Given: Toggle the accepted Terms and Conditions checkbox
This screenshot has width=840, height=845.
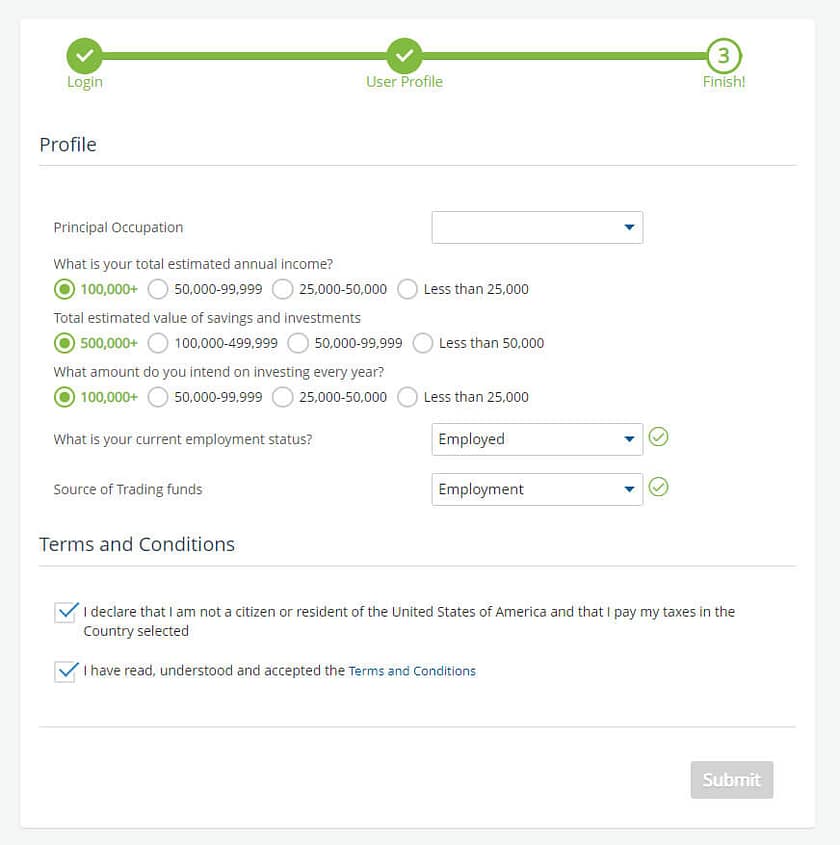Looking at the screenshot, I should [66, 671].
